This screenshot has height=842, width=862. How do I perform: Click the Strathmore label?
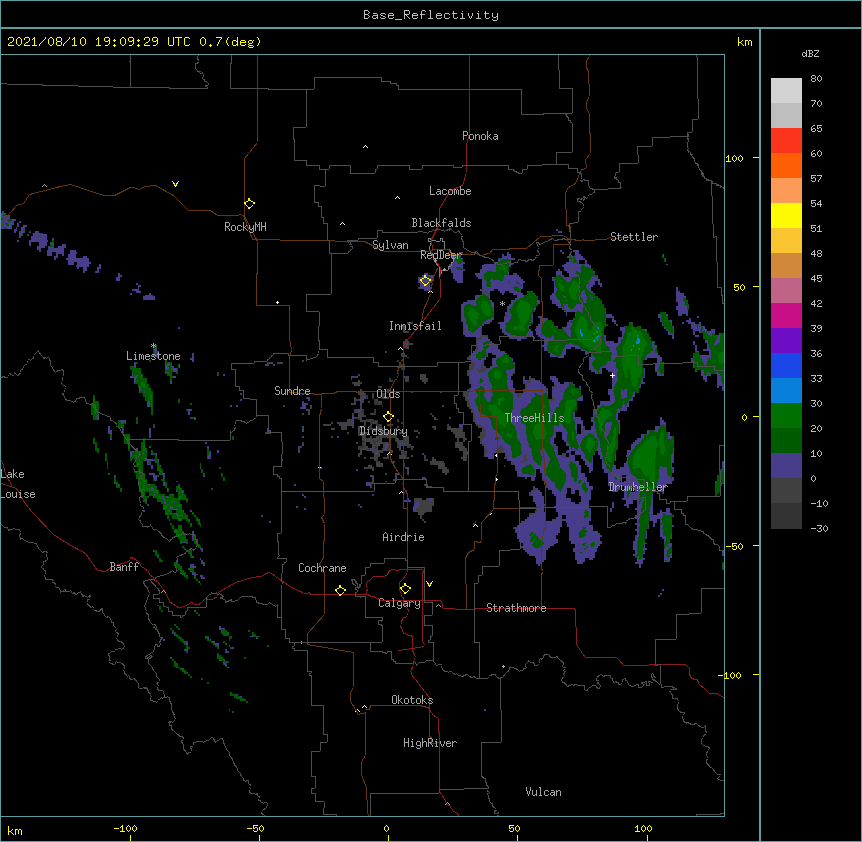(516, 608)
